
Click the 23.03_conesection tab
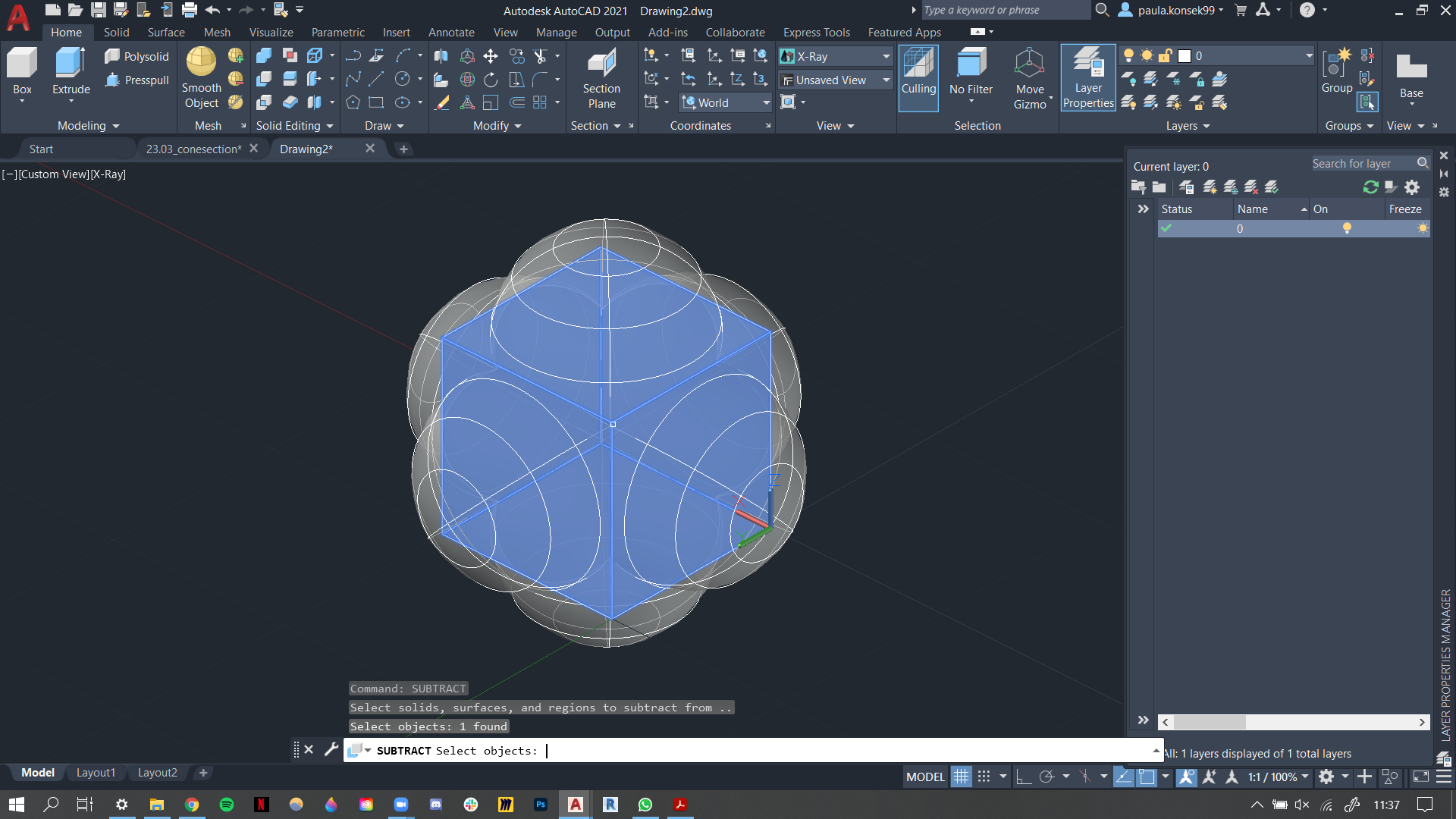pyautogui.click(x=192, y=148)
